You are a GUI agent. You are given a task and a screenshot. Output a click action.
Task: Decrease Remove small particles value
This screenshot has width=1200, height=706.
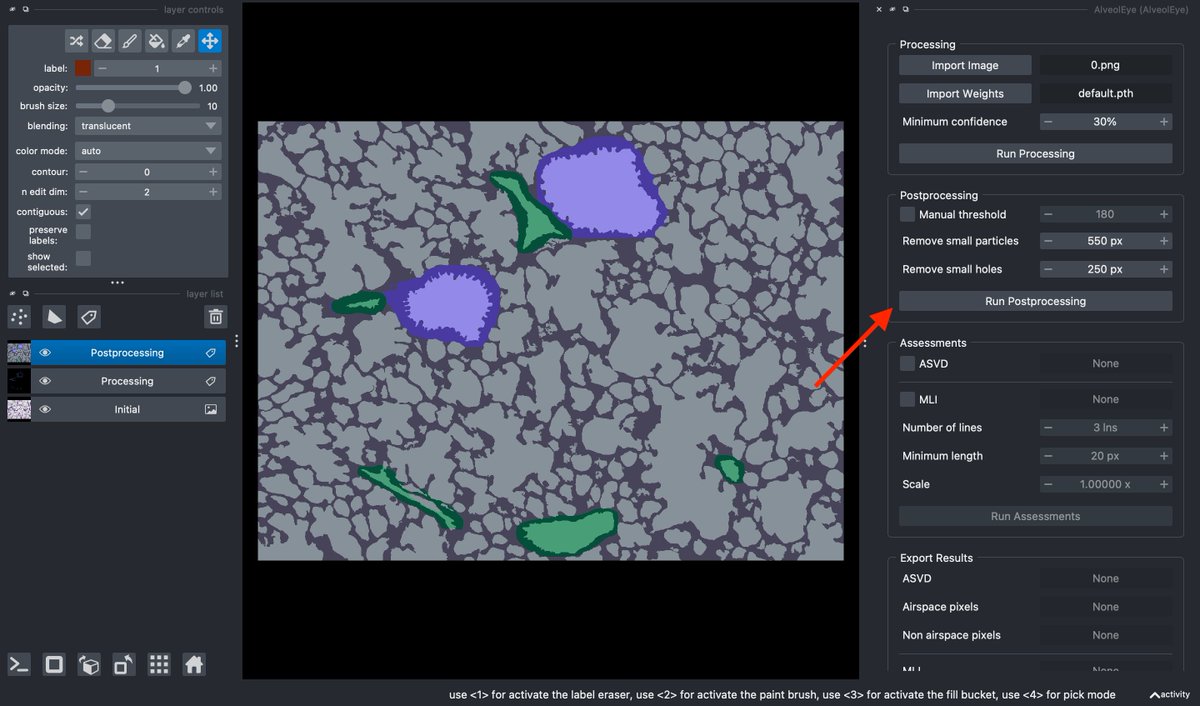[x=1047, y=241]
